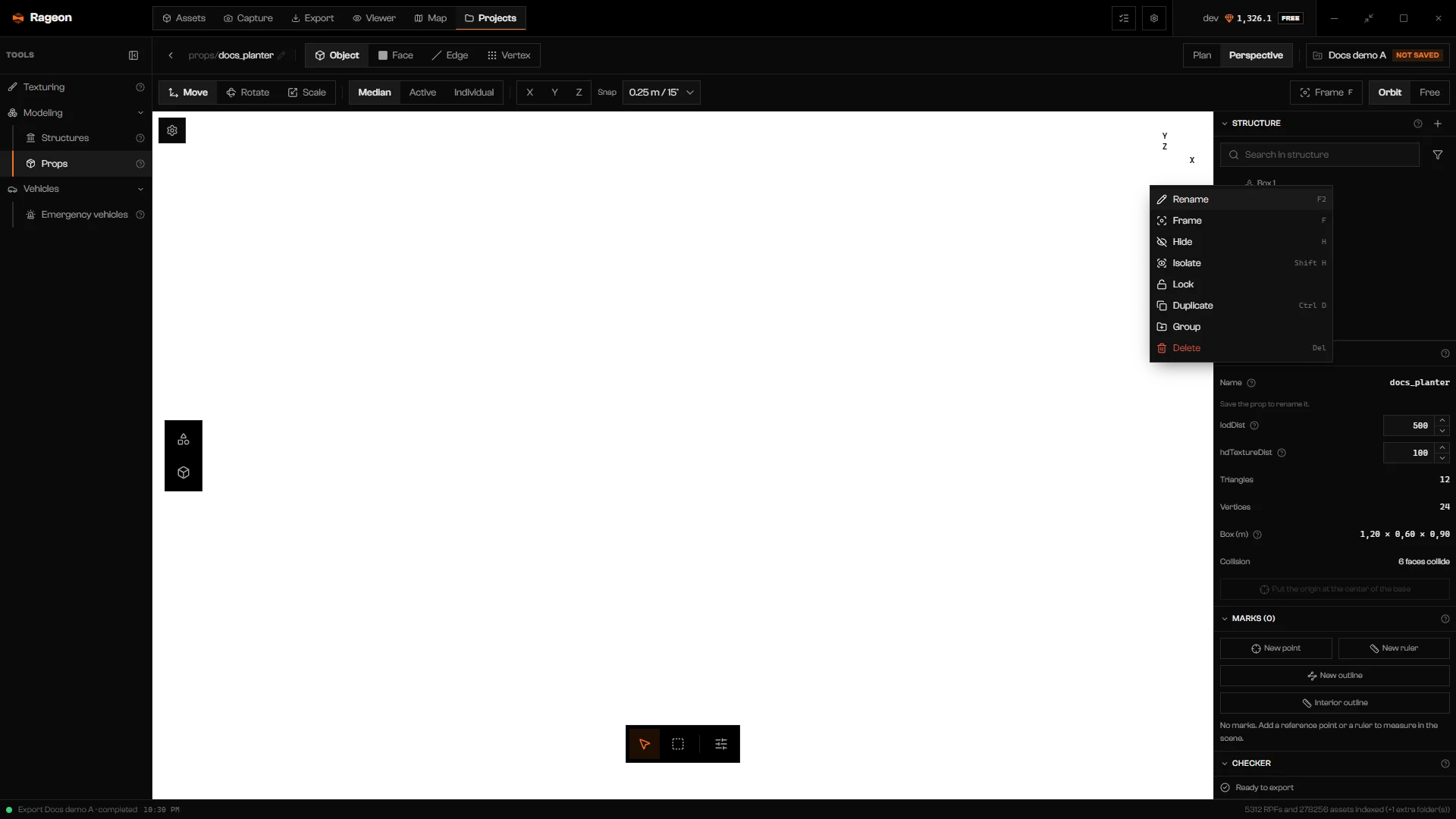Collapse the Vehicles section in sidebar

[140, 189]
